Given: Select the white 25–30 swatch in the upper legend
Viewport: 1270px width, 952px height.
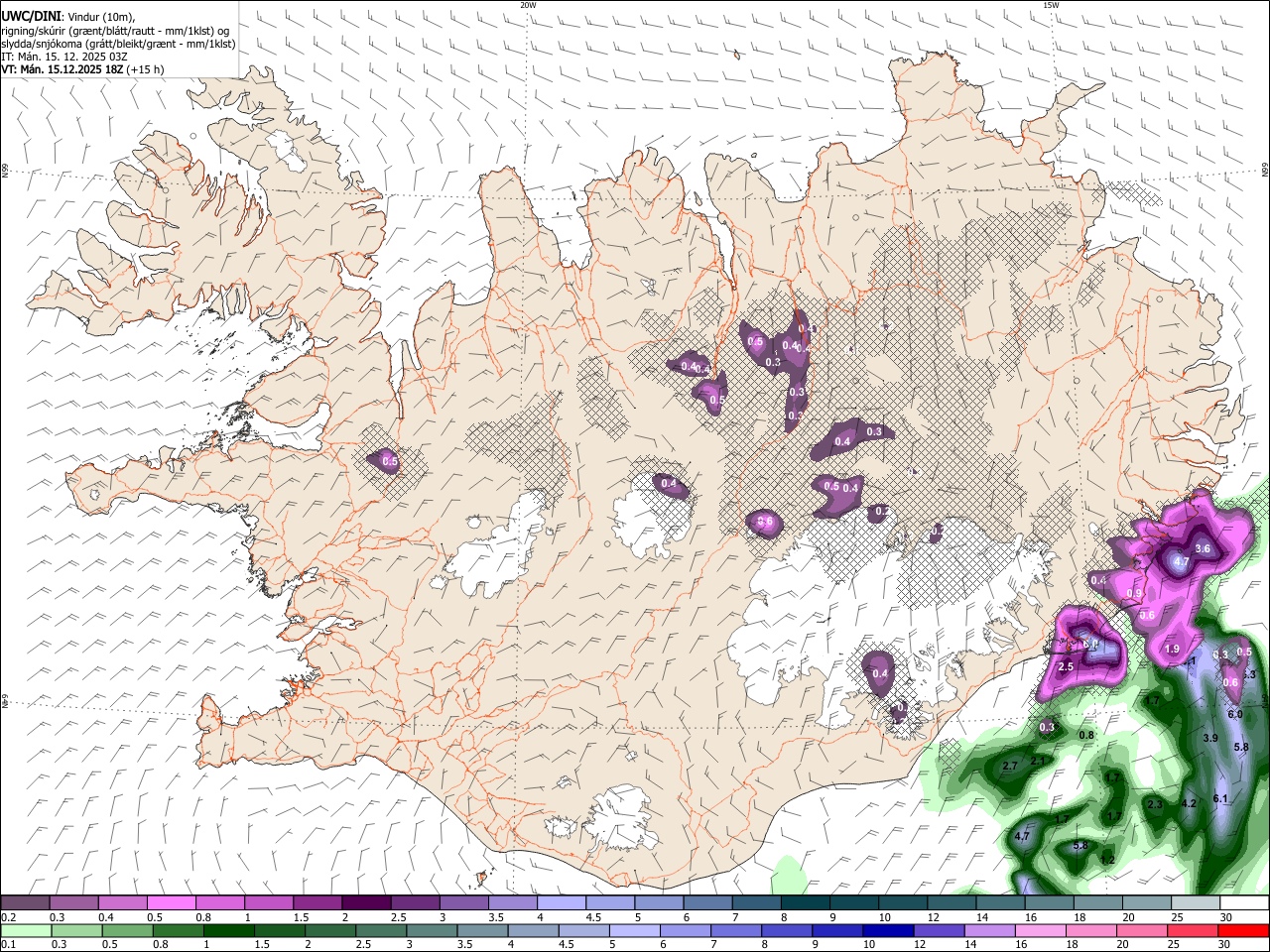Looking at the screenshot, I should coord(1243,903).
